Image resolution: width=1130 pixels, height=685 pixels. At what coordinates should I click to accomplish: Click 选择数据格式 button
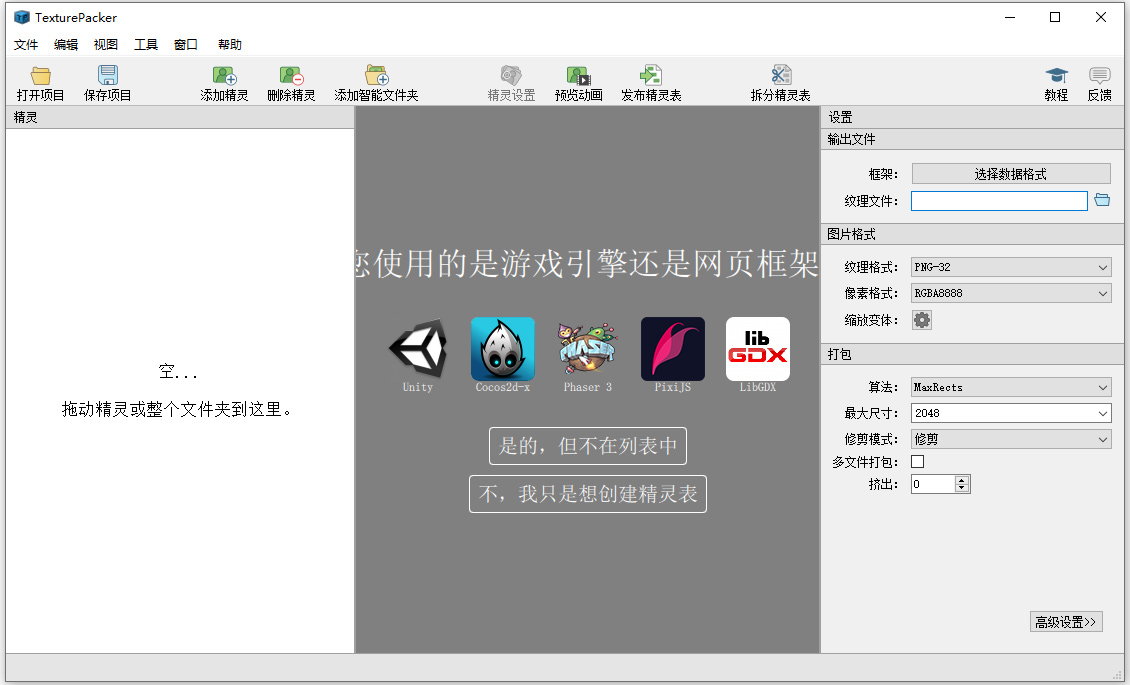[1010, 173]
